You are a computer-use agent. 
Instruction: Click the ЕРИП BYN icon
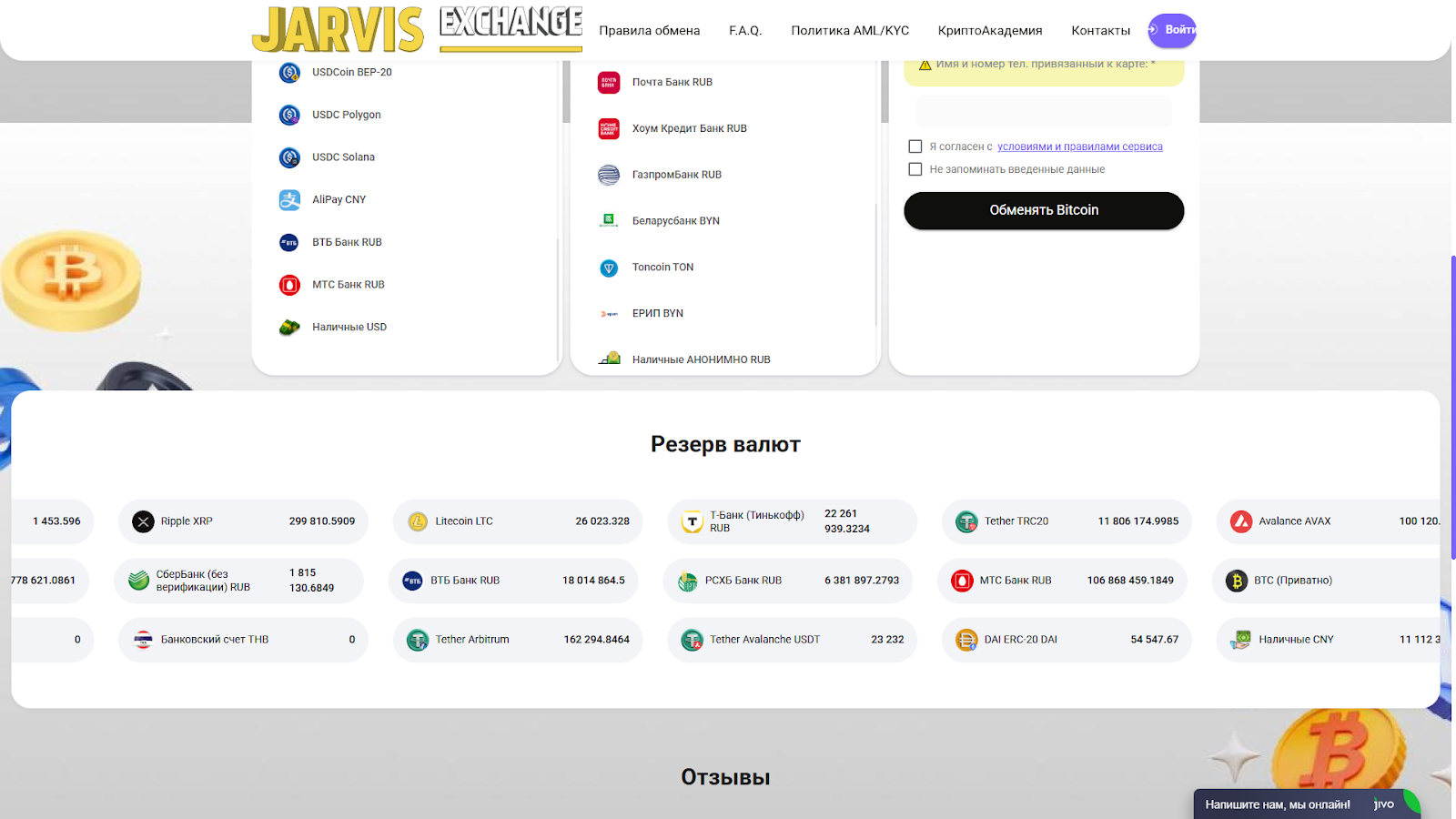tap(609, 314)
